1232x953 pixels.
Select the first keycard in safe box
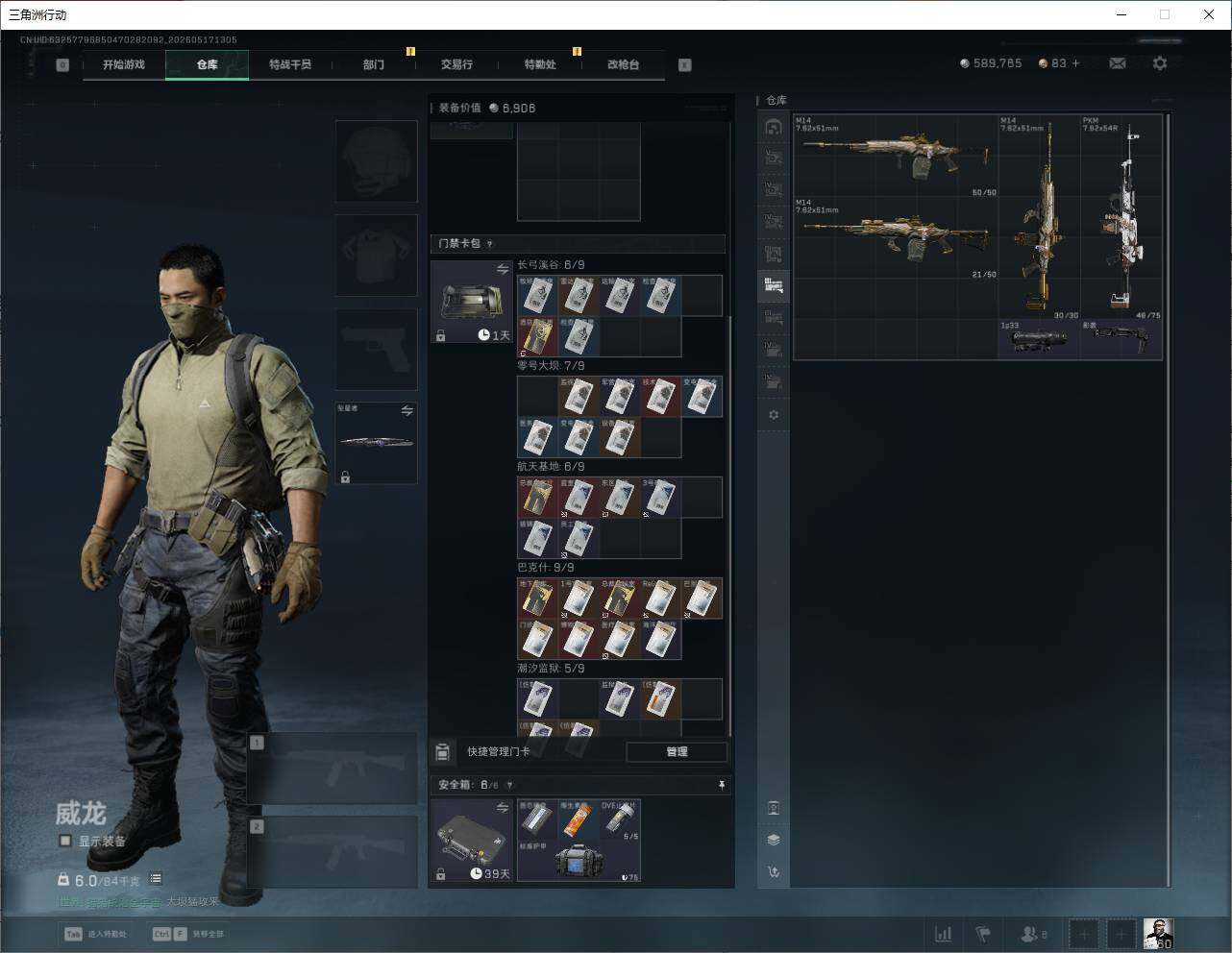click(x=538, y=820)
